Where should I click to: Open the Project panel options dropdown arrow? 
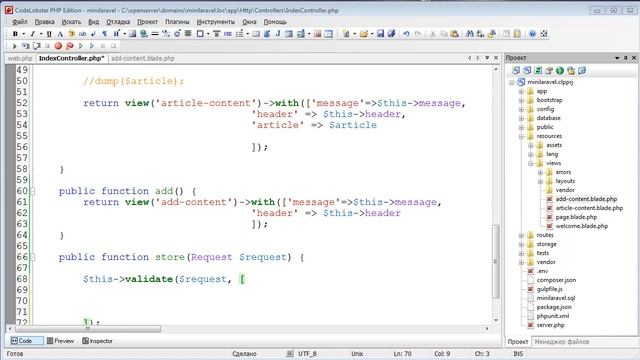617,58
